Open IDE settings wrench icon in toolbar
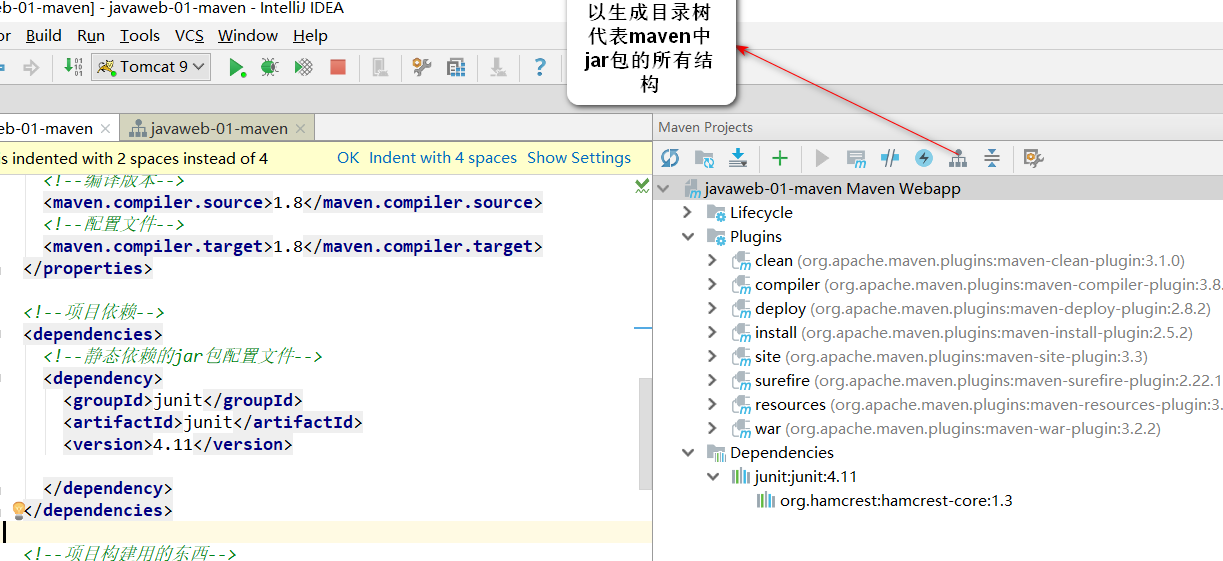This screenshot has width=1223, height=561. [x=422, y=67]
